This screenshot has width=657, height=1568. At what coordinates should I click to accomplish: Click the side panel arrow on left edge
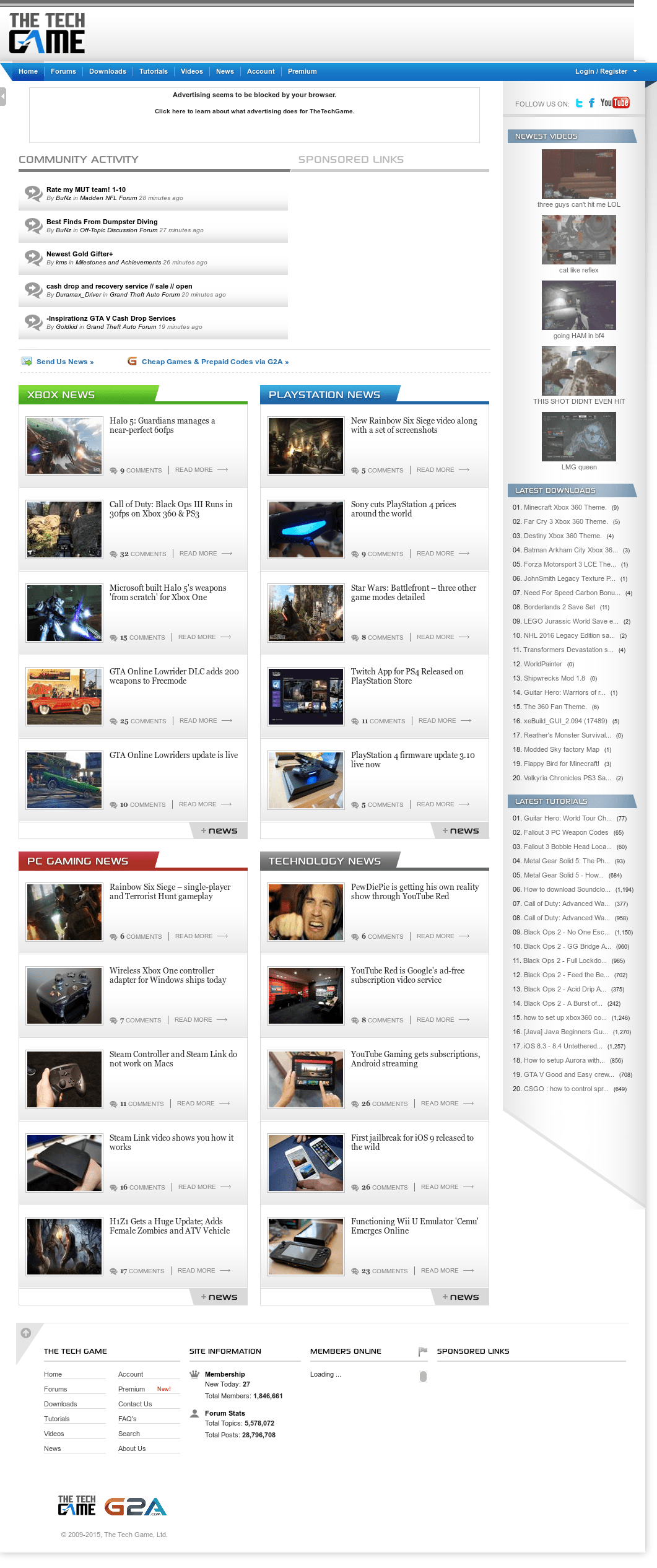click(3, 97)
